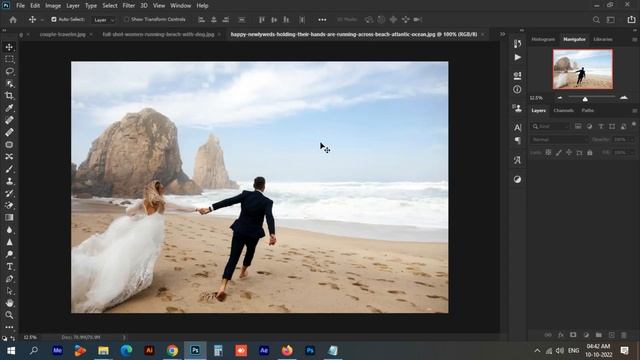The height and width of the screenshot is (360, 640).
Task: Toggle lock transparent pixels in Layers panel
Action: click(x=548, y=152)
